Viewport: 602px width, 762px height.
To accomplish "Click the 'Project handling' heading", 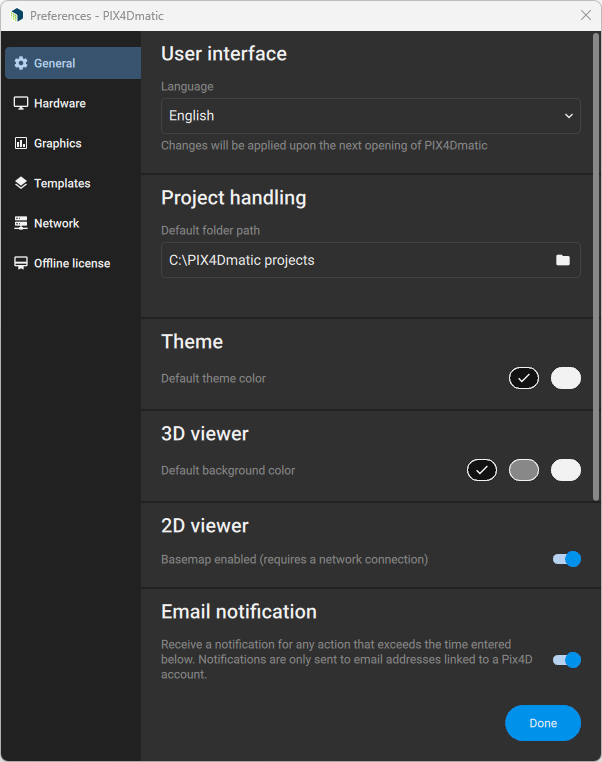I will coord(234,198).
